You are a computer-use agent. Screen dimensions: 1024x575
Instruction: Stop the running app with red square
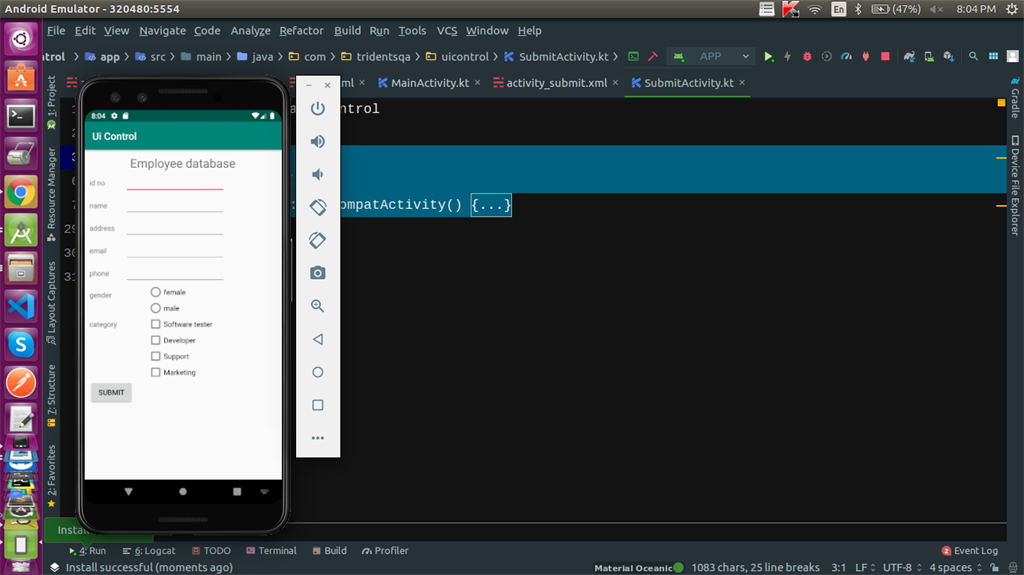click(886, 57)
